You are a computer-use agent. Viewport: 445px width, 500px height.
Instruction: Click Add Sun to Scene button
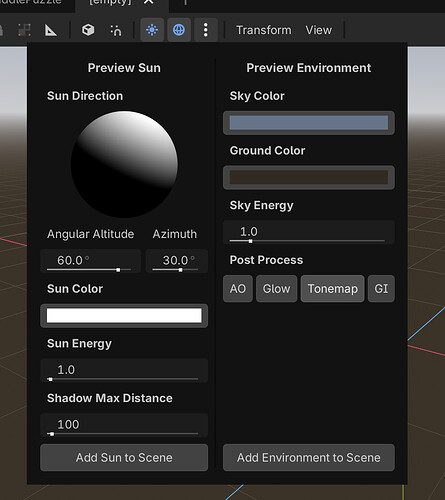click(x=124, y=457)
